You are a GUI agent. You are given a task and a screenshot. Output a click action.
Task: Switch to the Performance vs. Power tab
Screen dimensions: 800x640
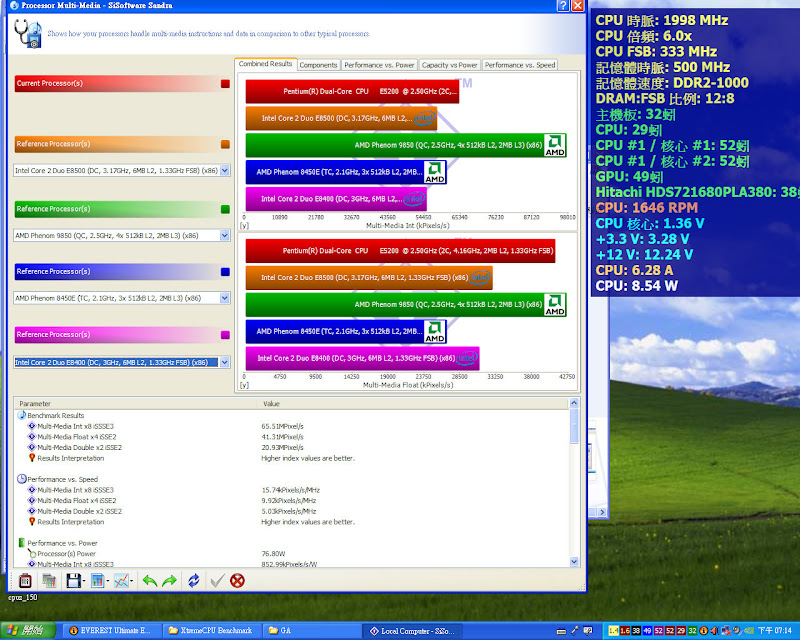[x=378, y=65]
